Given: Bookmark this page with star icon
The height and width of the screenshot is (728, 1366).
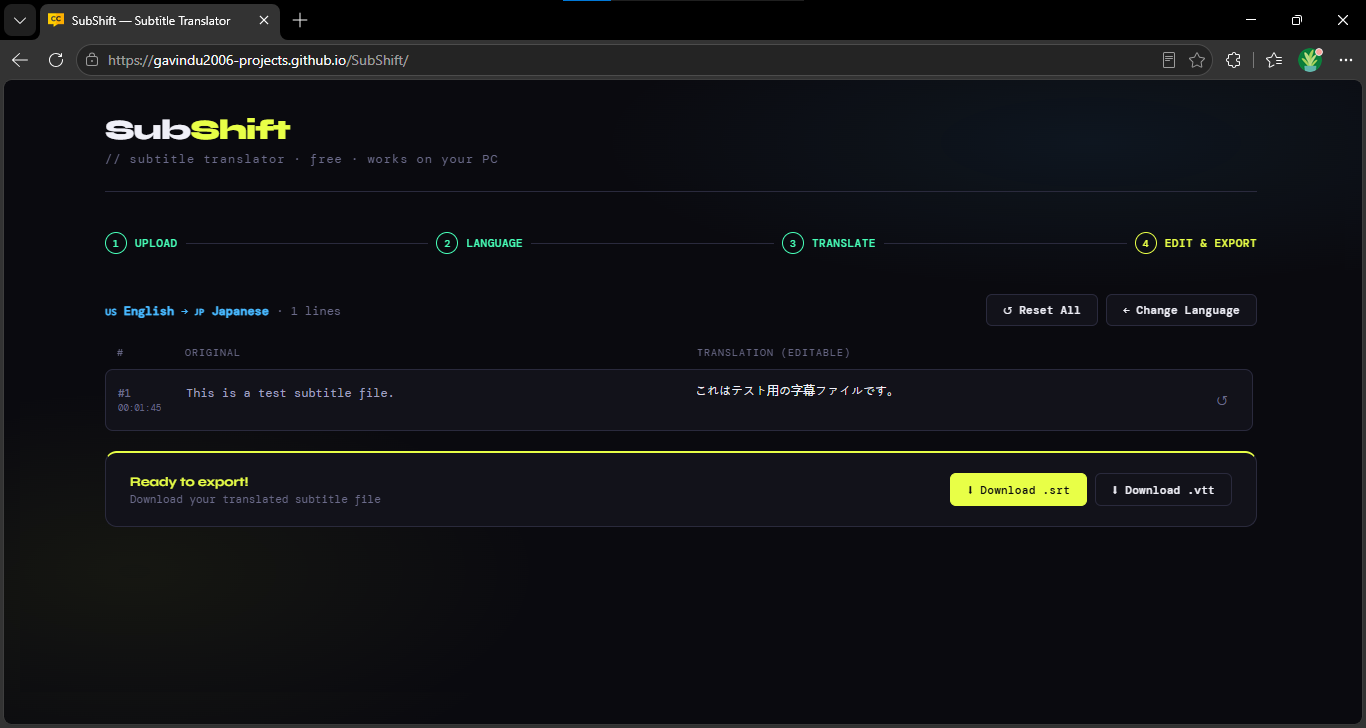Looking at the screenshot, I should [x=1196, y=60].
